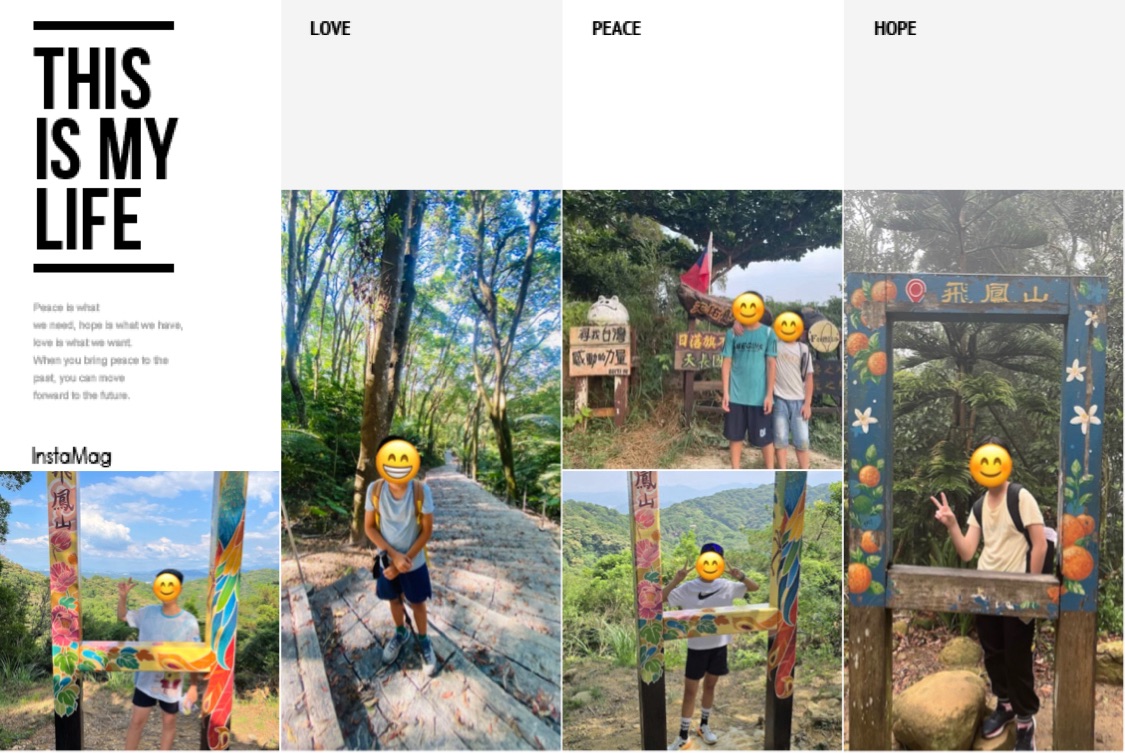Screen dimensions: 1125x753
Task: Open the Nike shirt colorful frame photo
Action: click(702, 610)
